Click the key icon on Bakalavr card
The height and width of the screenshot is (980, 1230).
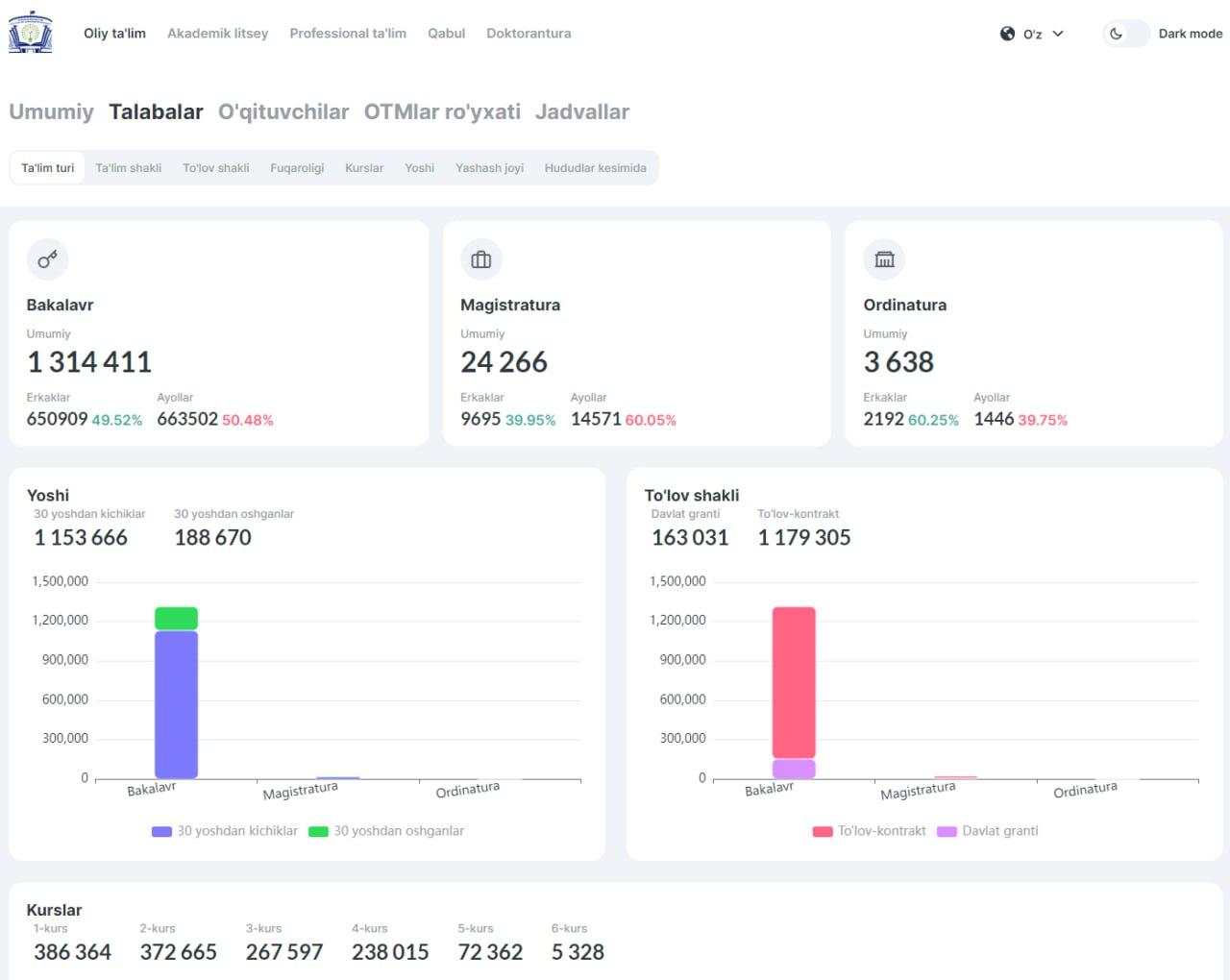[x=47, y=259]
